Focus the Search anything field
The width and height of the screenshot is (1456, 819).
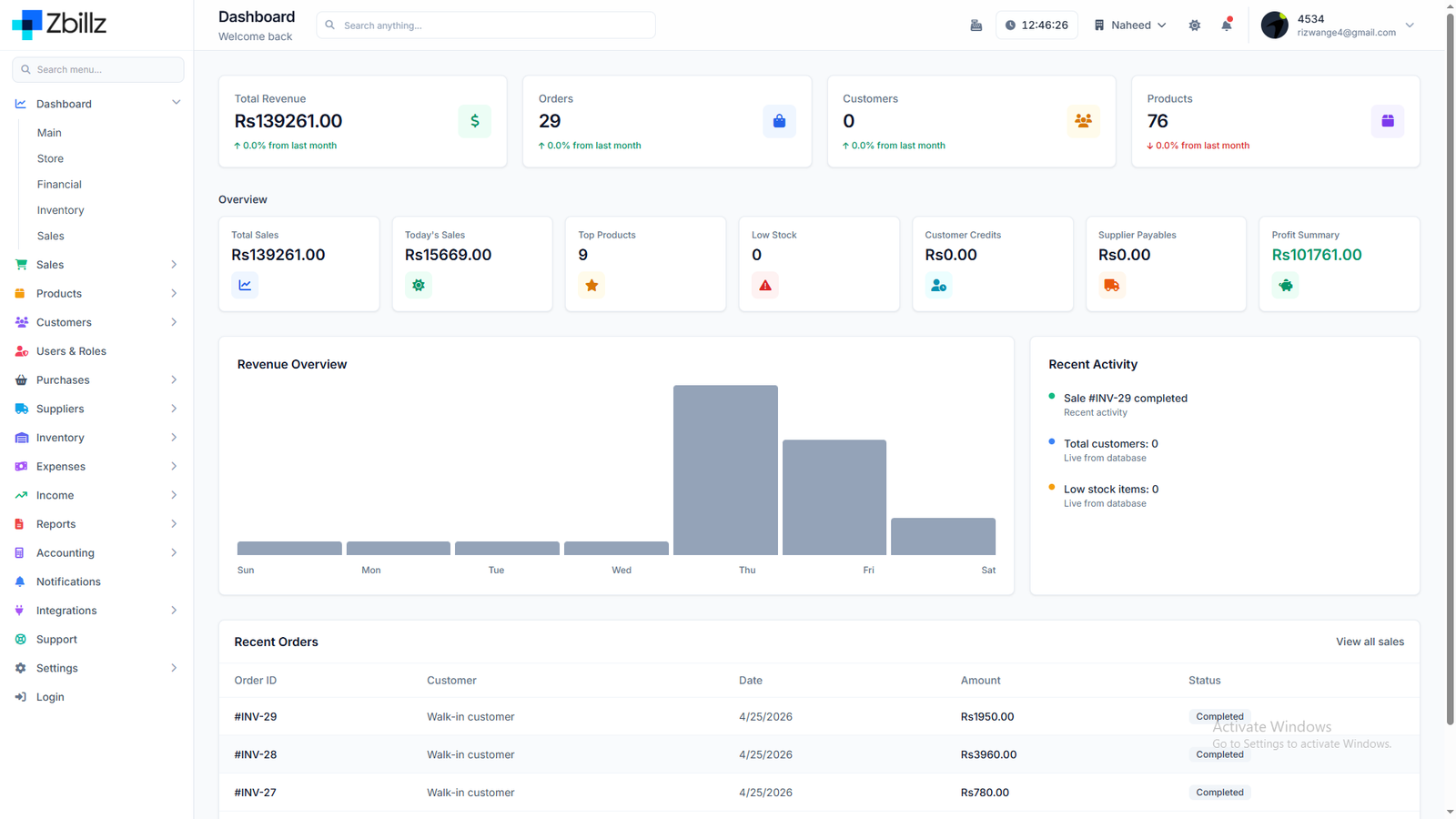486,25
